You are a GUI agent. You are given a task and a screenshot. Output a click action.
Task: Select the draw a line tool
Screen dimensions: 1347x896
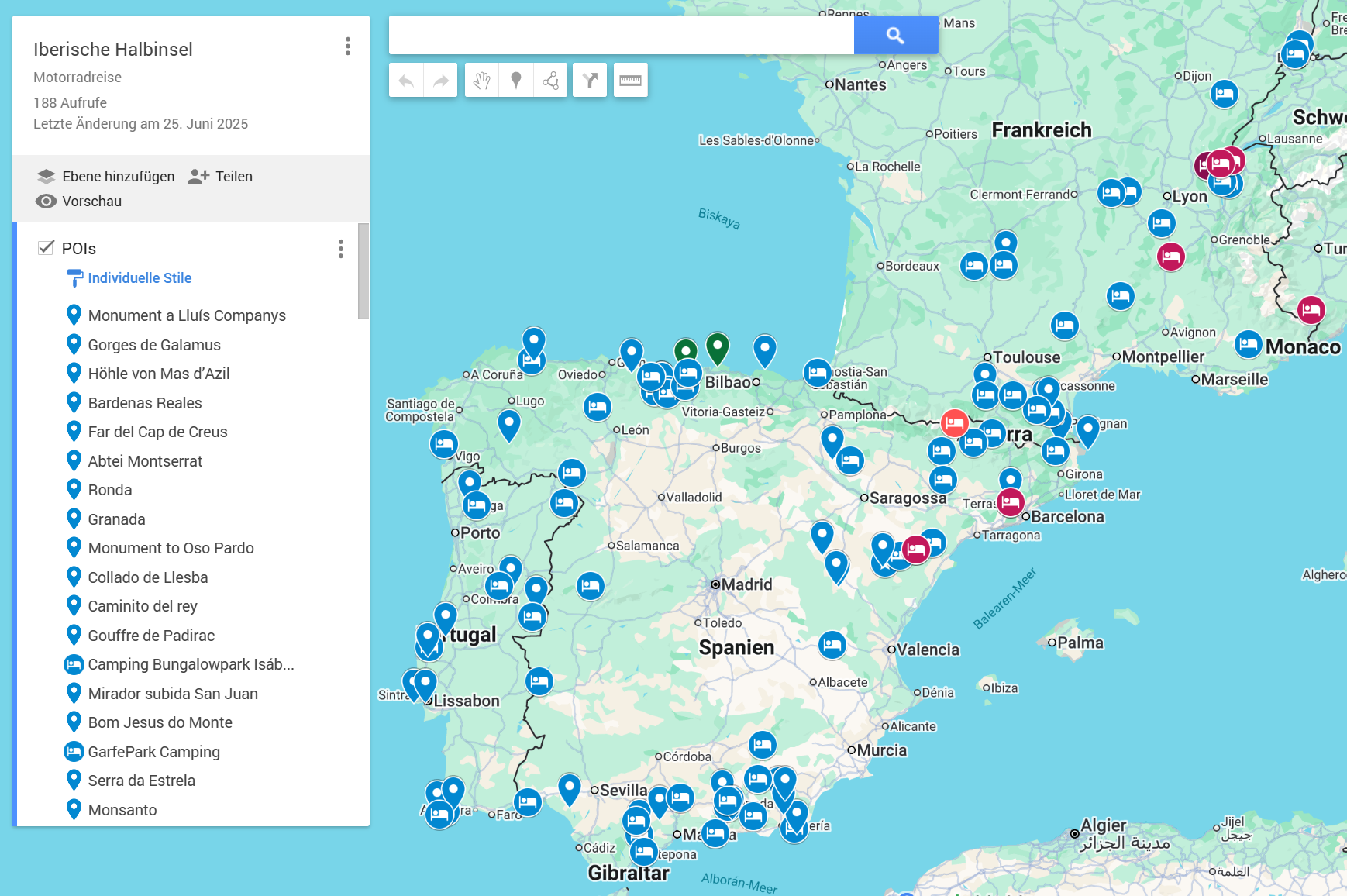(550, 80)
